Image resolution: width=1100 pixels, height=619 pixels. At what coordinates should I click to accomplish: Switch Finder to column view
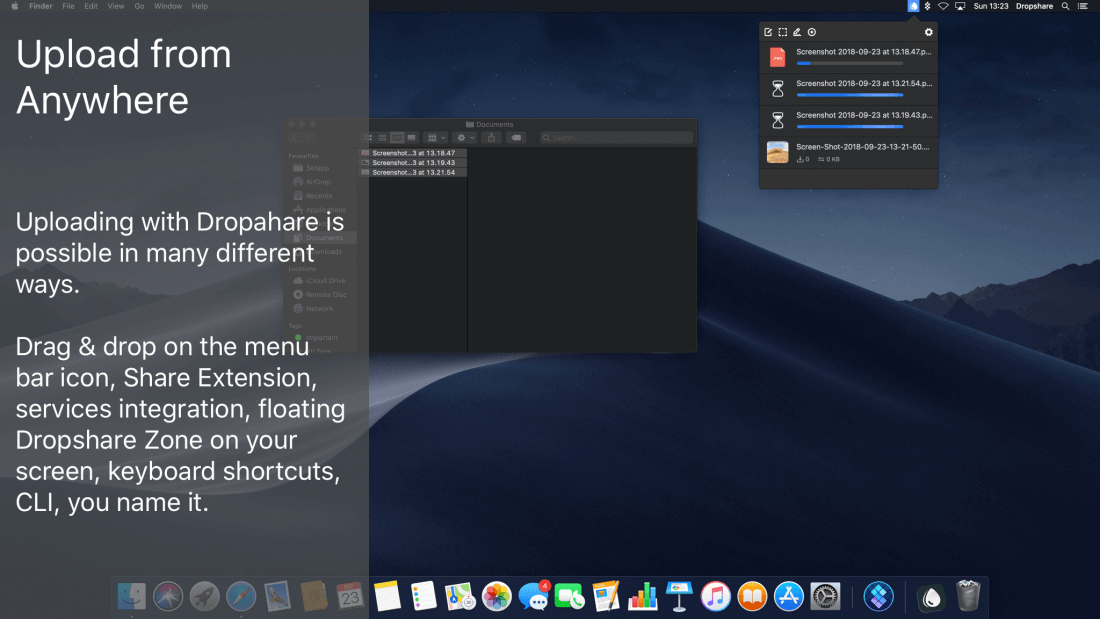(x=397, y=138)
